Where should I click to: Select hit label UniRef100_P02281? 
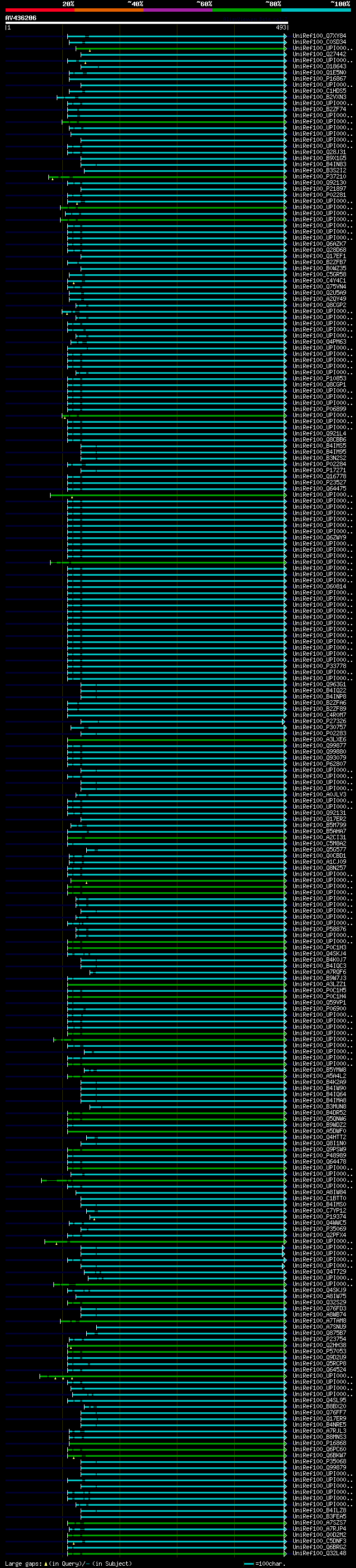(319, 195)
